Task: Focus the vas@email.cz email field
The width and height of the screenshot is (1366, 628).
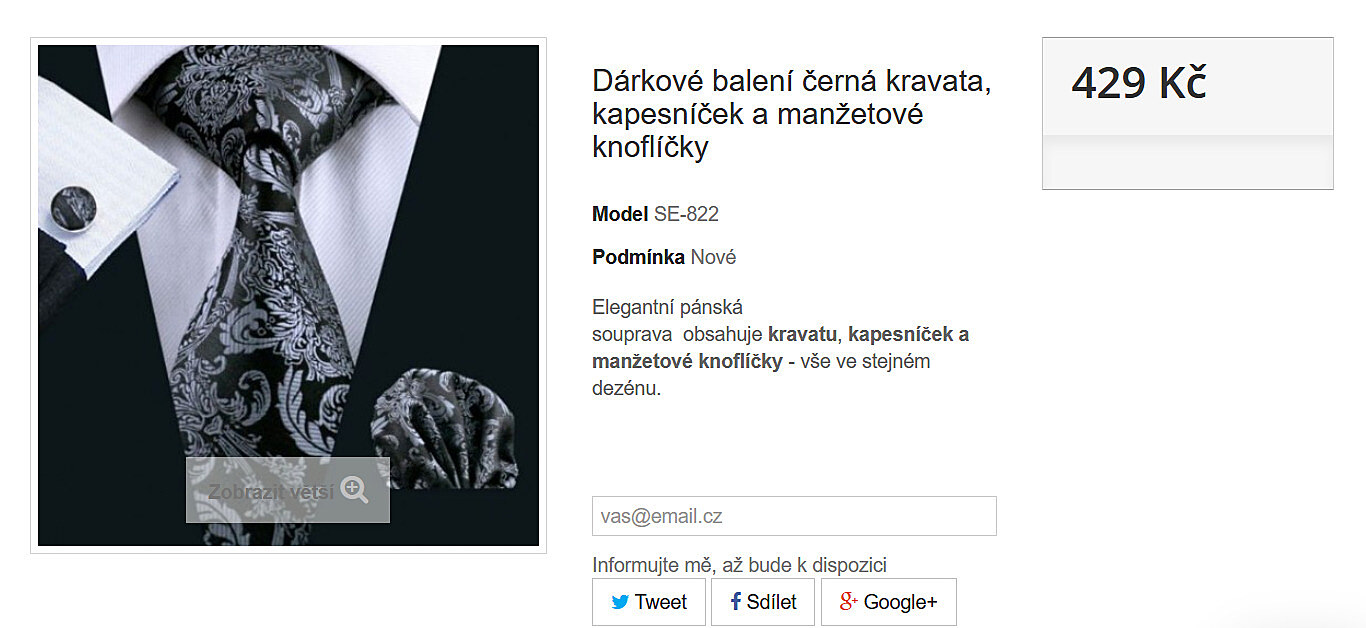Action: coord(794,516)
